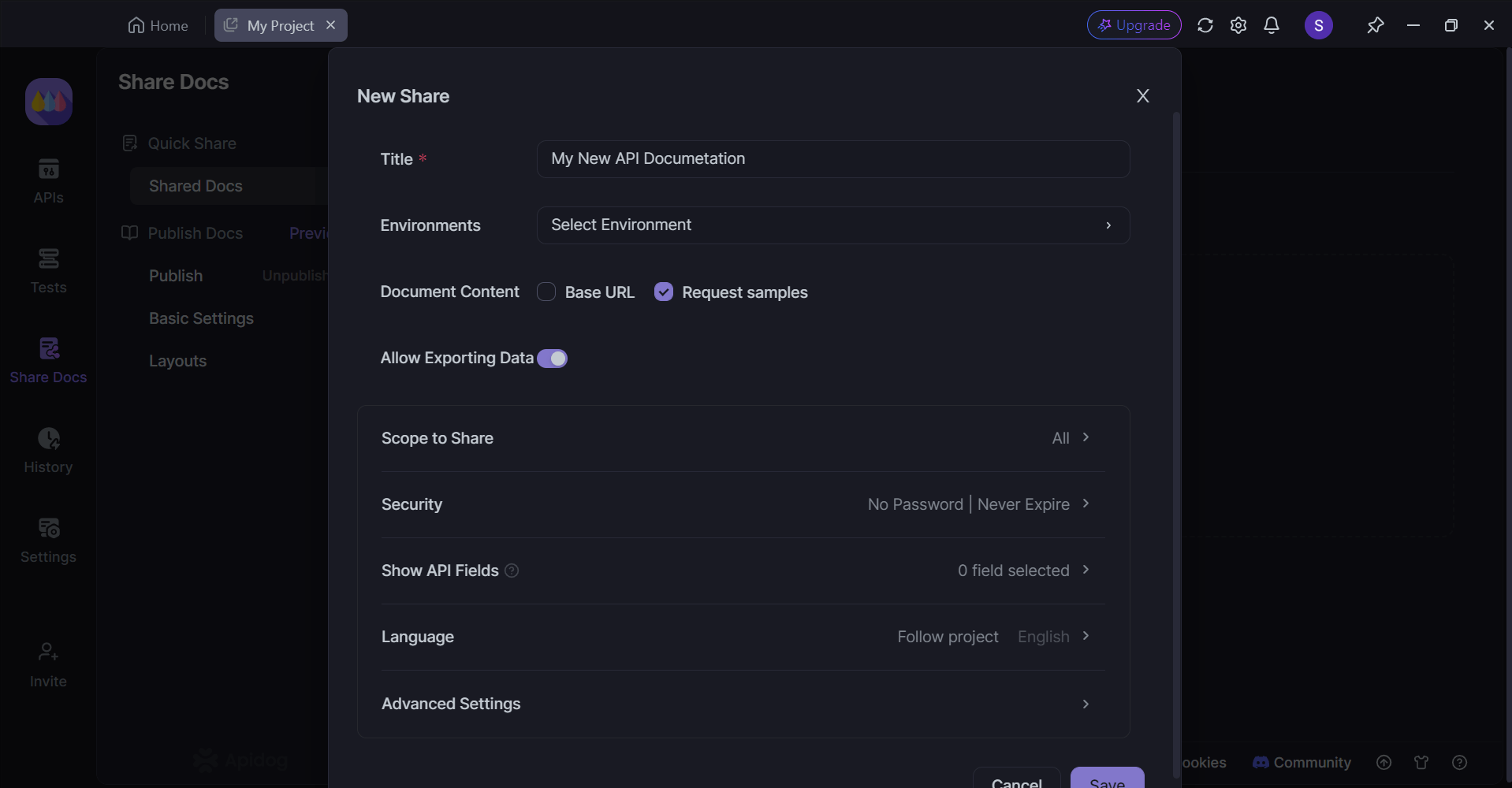Switch to the Home tab
This screenshot has width=1512, height=788.
[158, 25]
